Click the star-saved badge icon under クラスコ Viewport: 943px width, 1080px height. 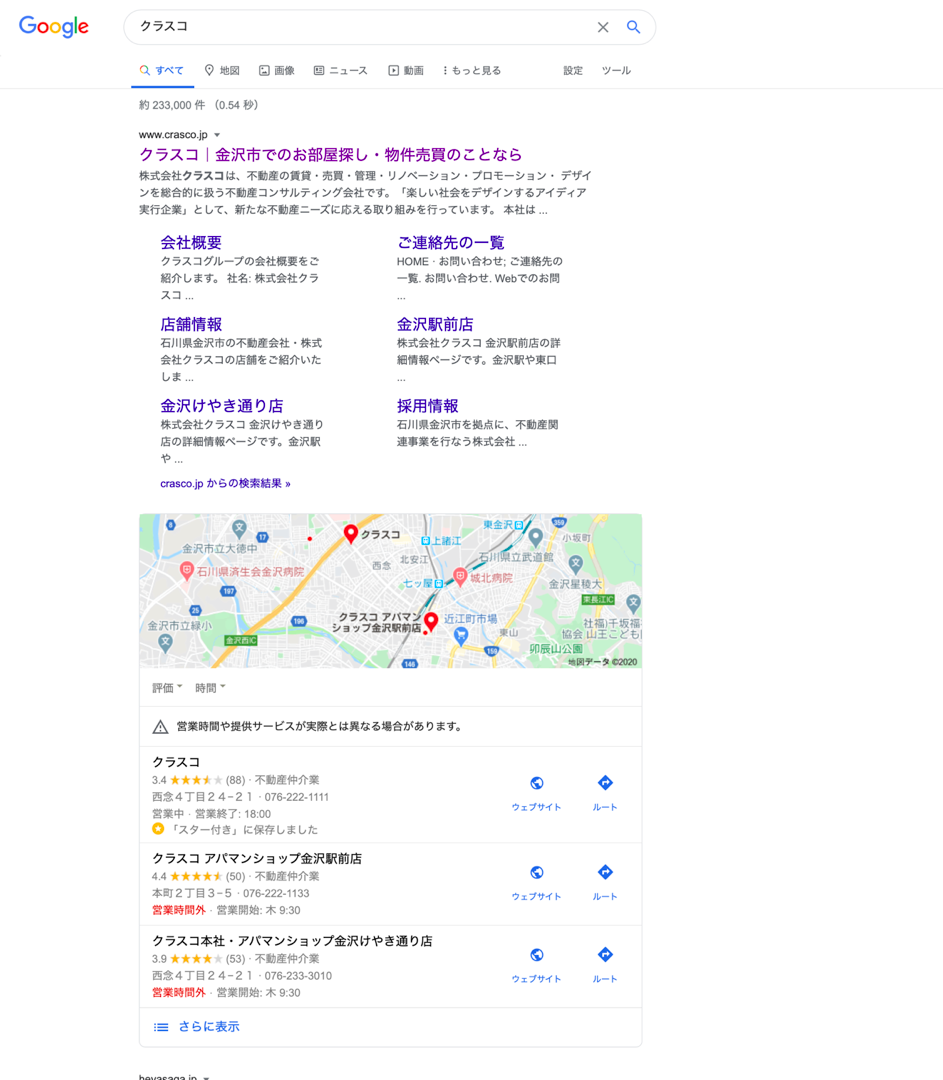point(158,829)
